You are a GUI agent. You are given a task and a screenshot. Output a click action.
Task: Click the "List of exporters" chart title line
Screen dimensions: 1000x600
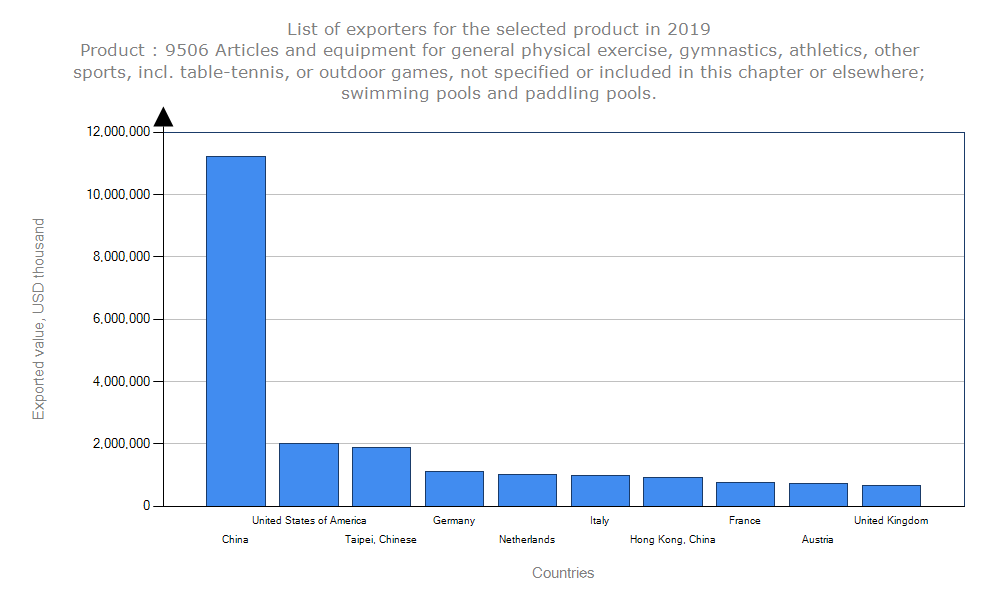pyautogui.click(x=499, y=28)
